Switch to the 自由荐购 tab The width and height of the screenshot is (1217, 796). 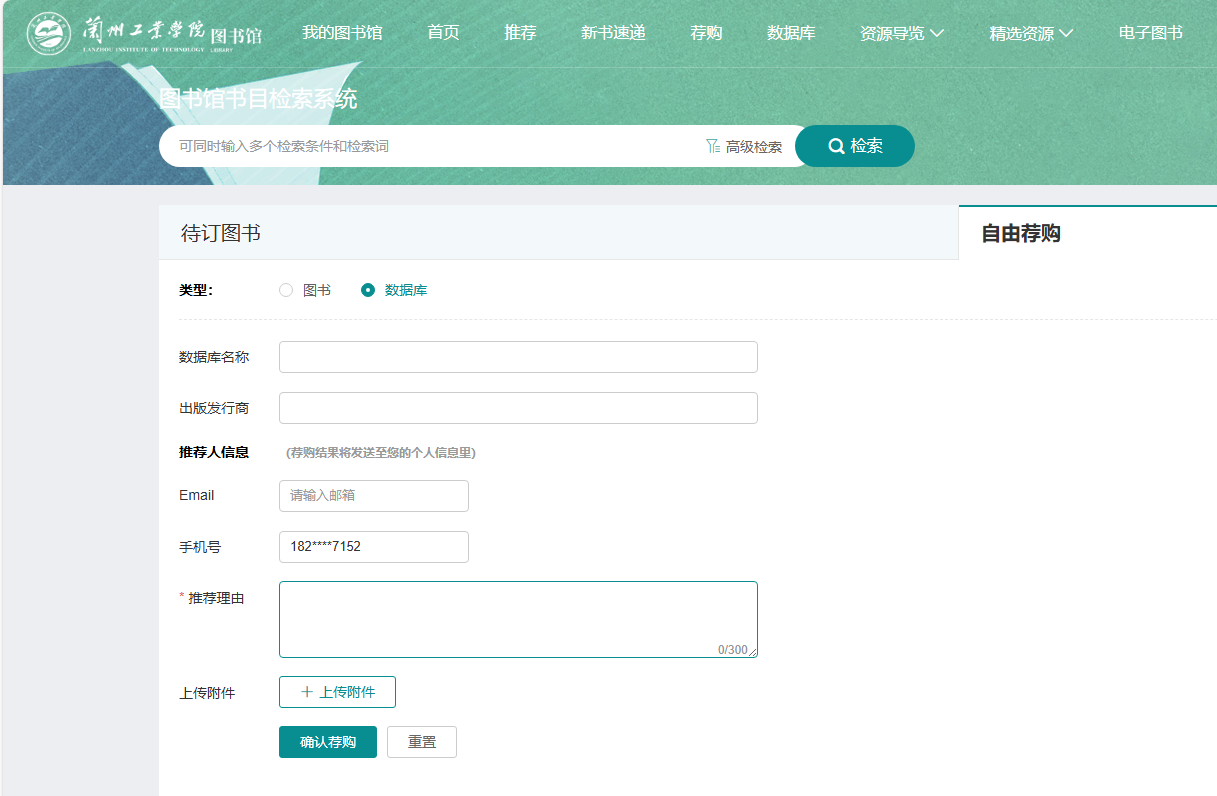(x=1020, y=233)
